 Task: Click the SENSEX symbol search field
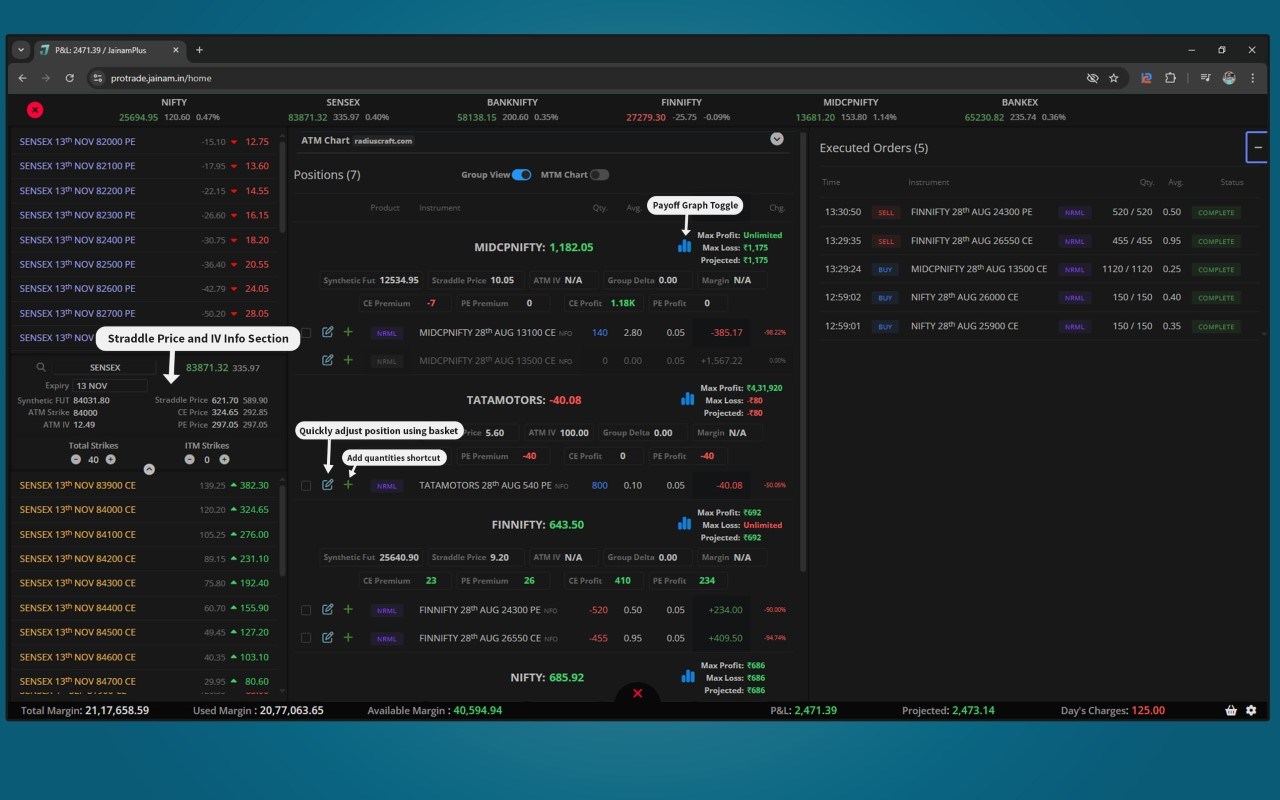click(x=105, y=367)
